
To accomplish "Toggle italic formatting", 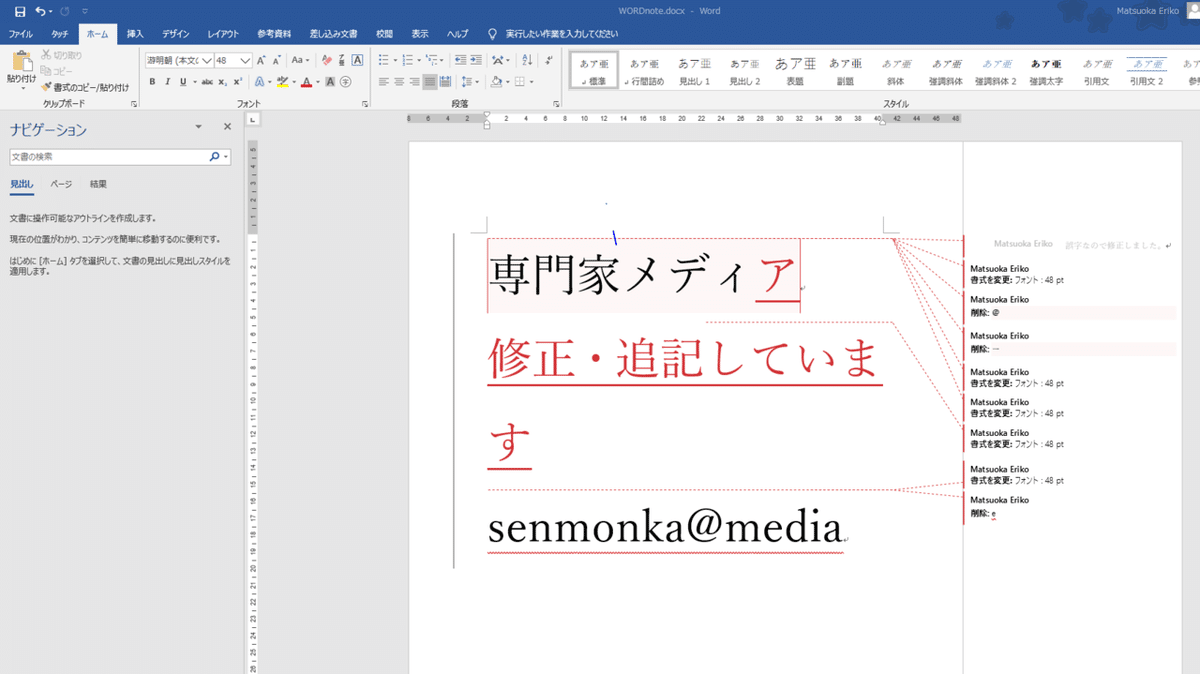I will (167, 82).
